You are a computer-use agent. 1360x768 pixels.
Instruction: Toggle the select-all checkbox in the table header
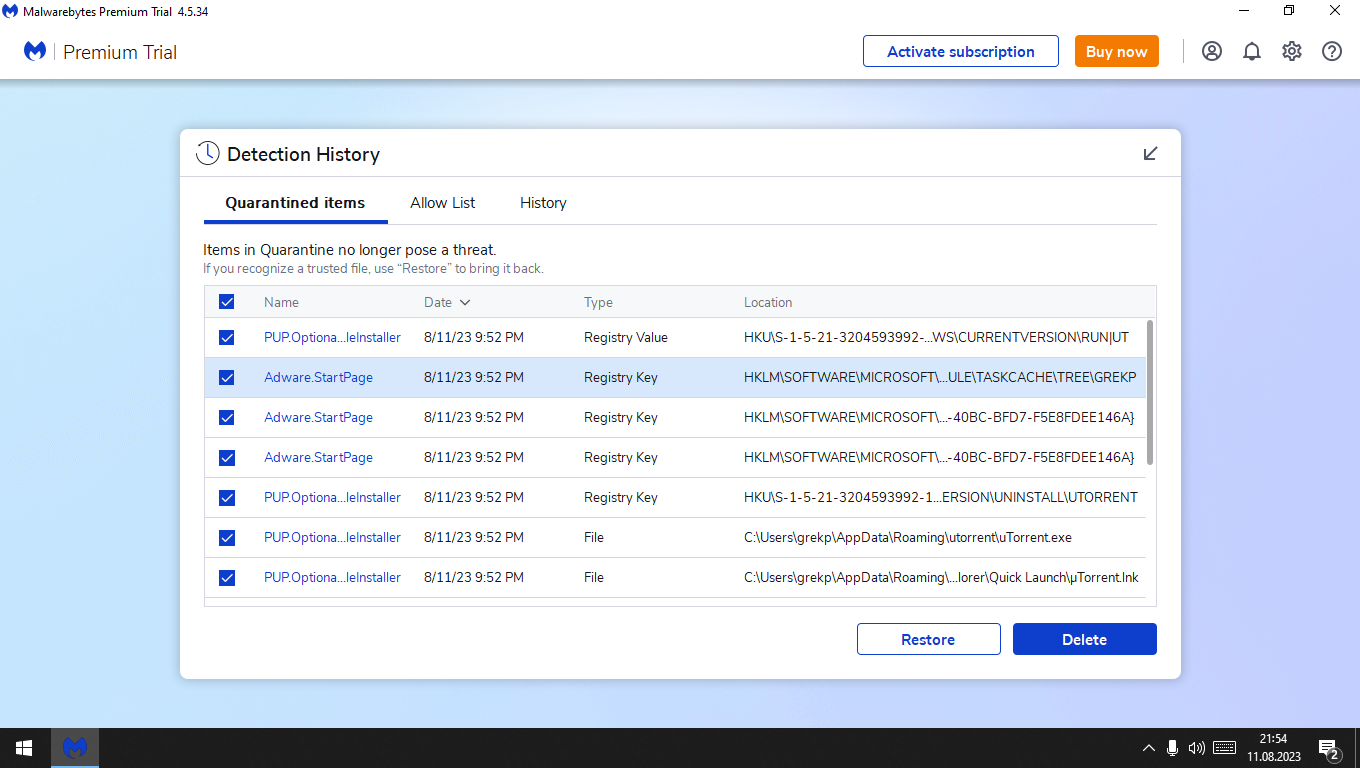[x=227, y=302]
